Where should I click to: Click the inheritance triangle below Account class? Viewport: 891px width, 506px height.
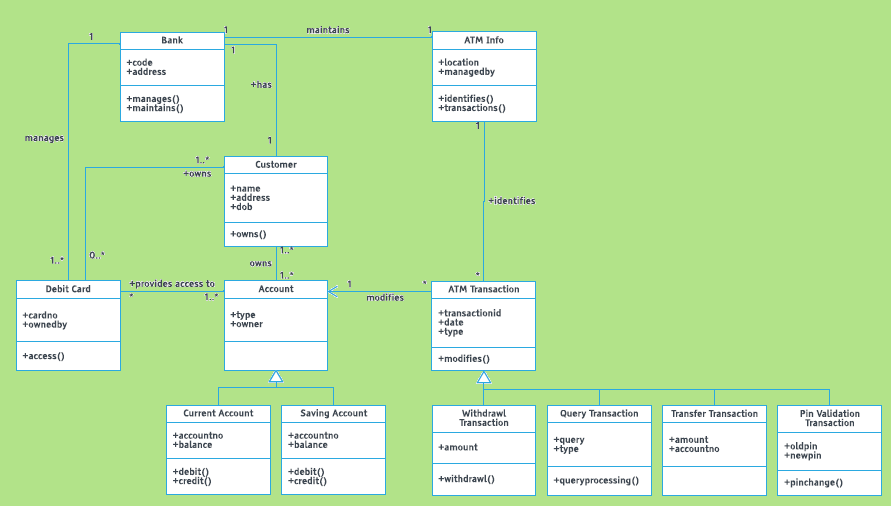tap(276, 377)
